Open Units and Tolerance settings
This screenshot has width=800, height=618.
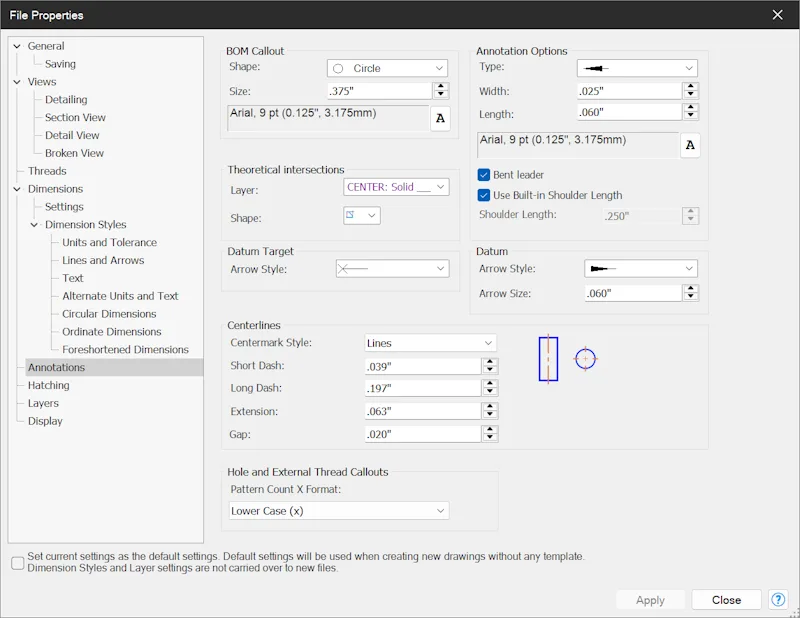point(109,242)
